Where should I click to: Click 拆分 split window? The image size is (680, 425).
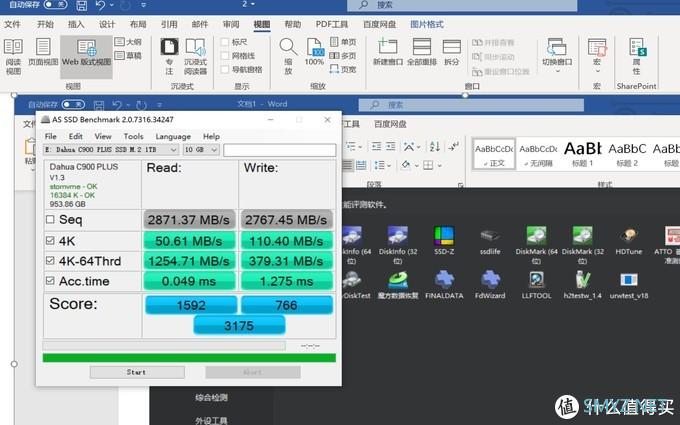tap(451, 52)
